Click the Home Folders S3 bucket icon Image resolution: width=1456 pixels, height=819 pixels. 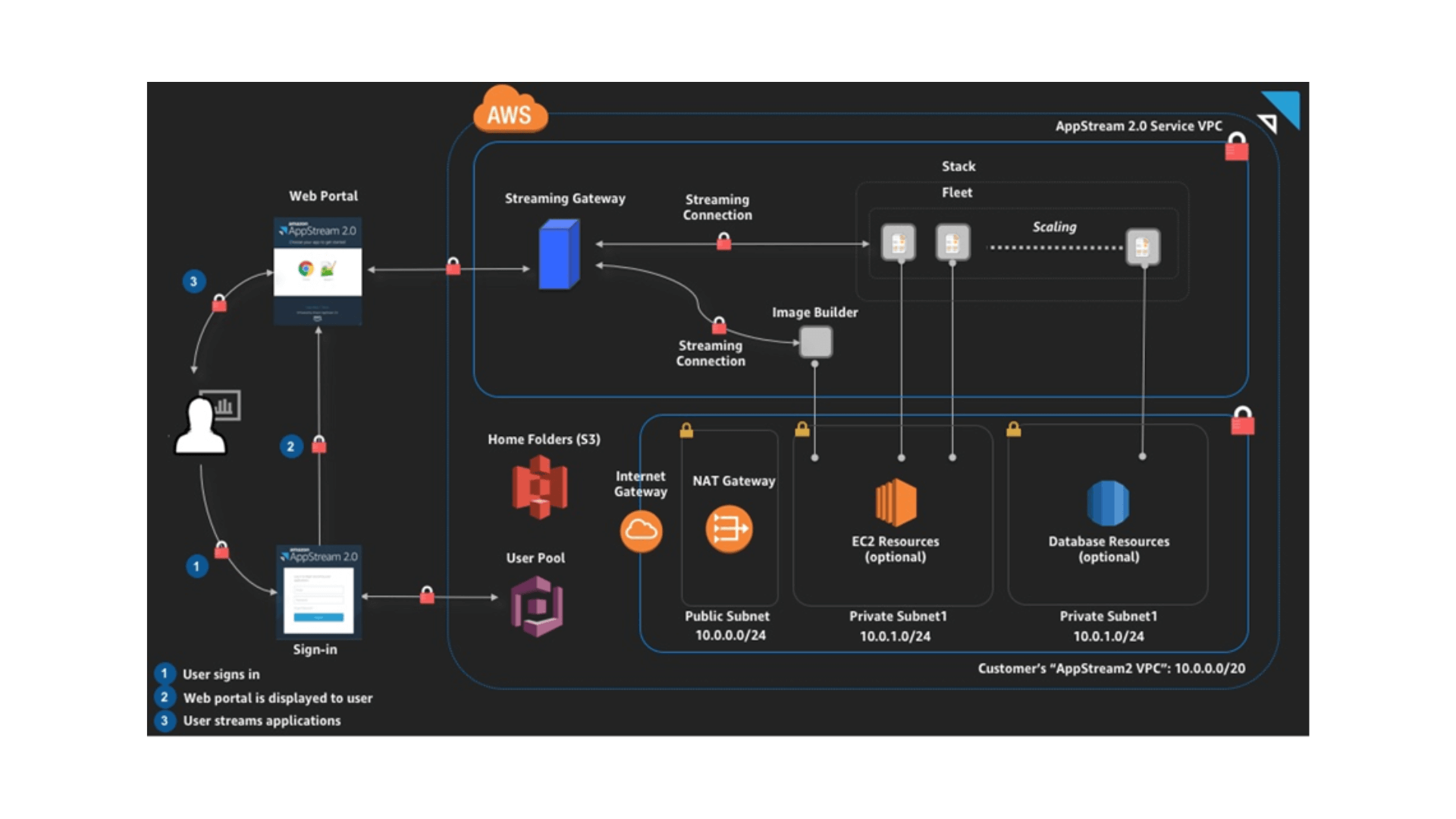539,487
